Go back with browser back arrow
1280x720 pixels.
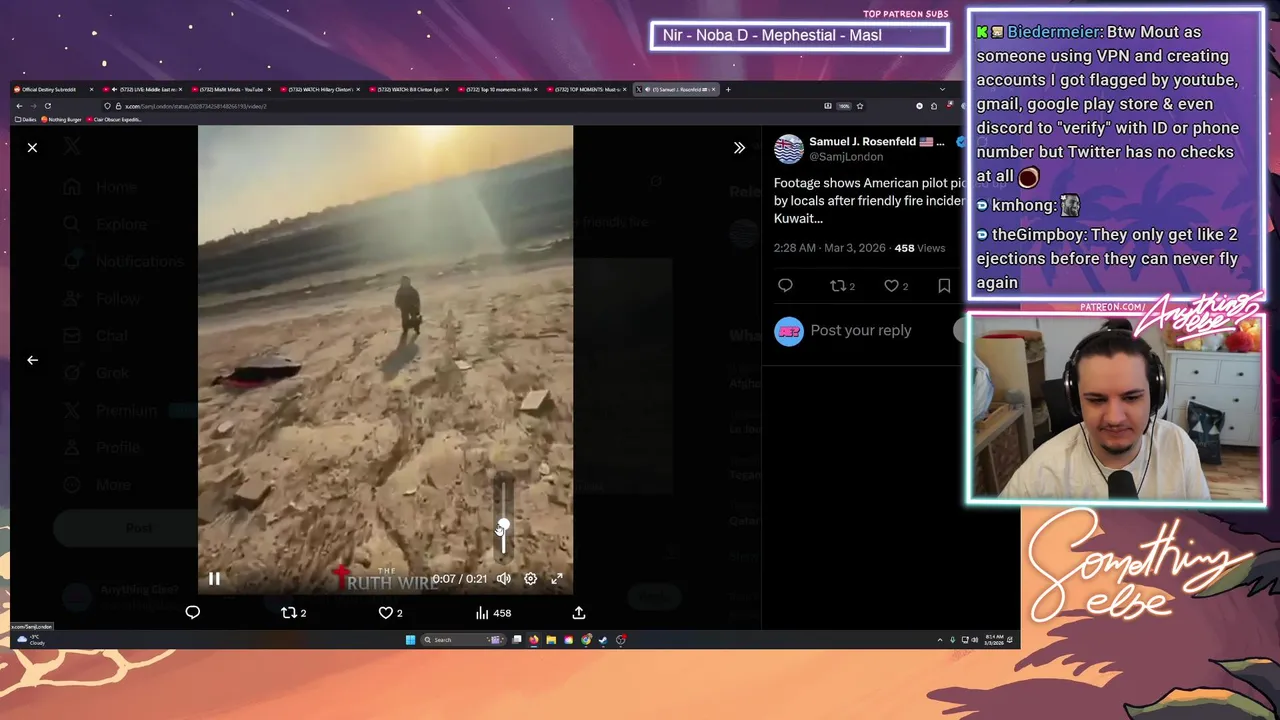point(18,106)
